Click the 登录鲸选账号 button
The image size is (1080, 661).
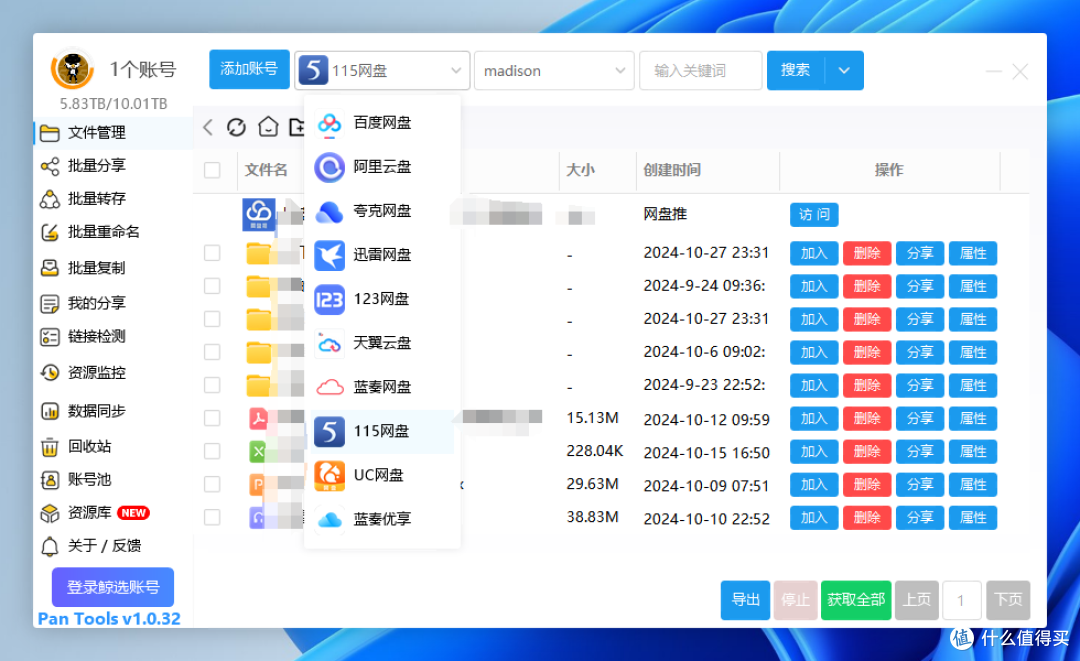click(x=113, y=587)
